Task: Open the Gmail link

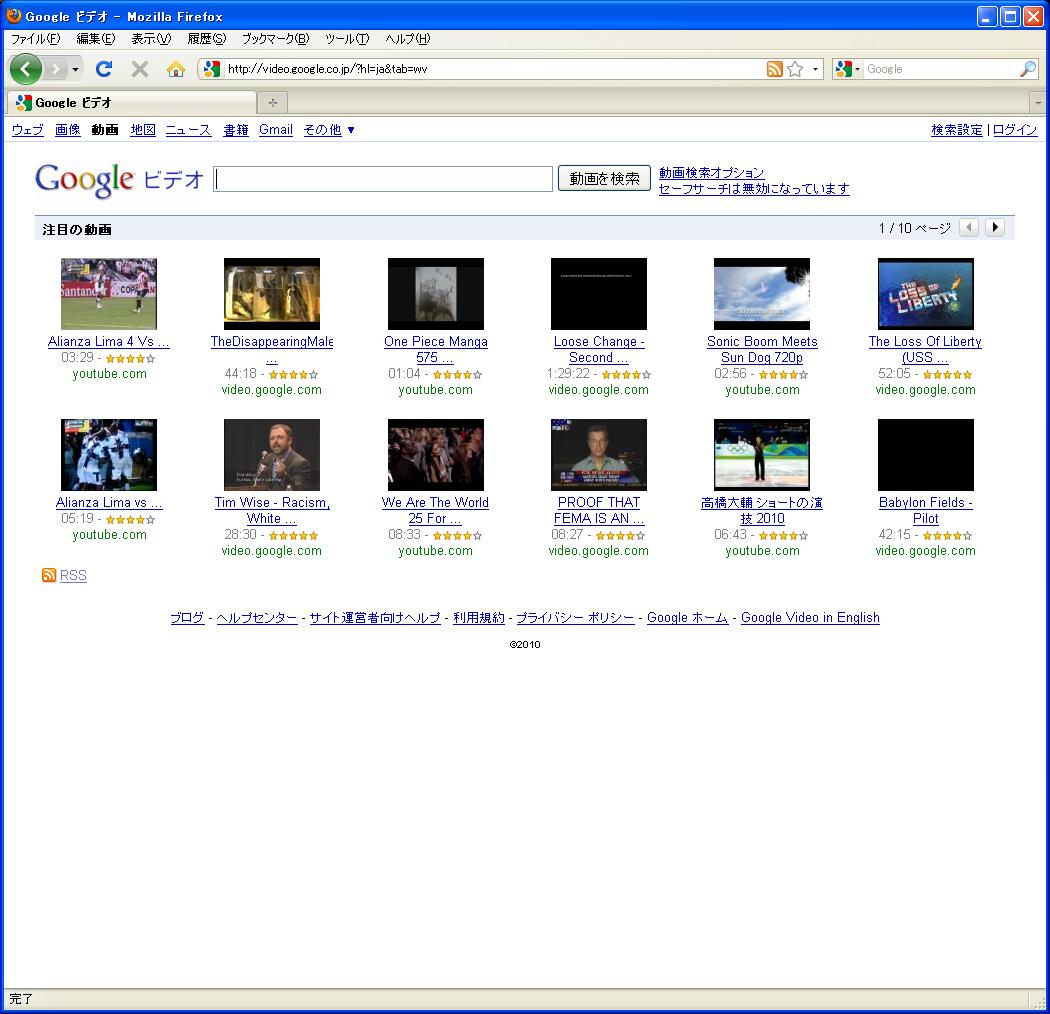Action: tap(276, 130)
